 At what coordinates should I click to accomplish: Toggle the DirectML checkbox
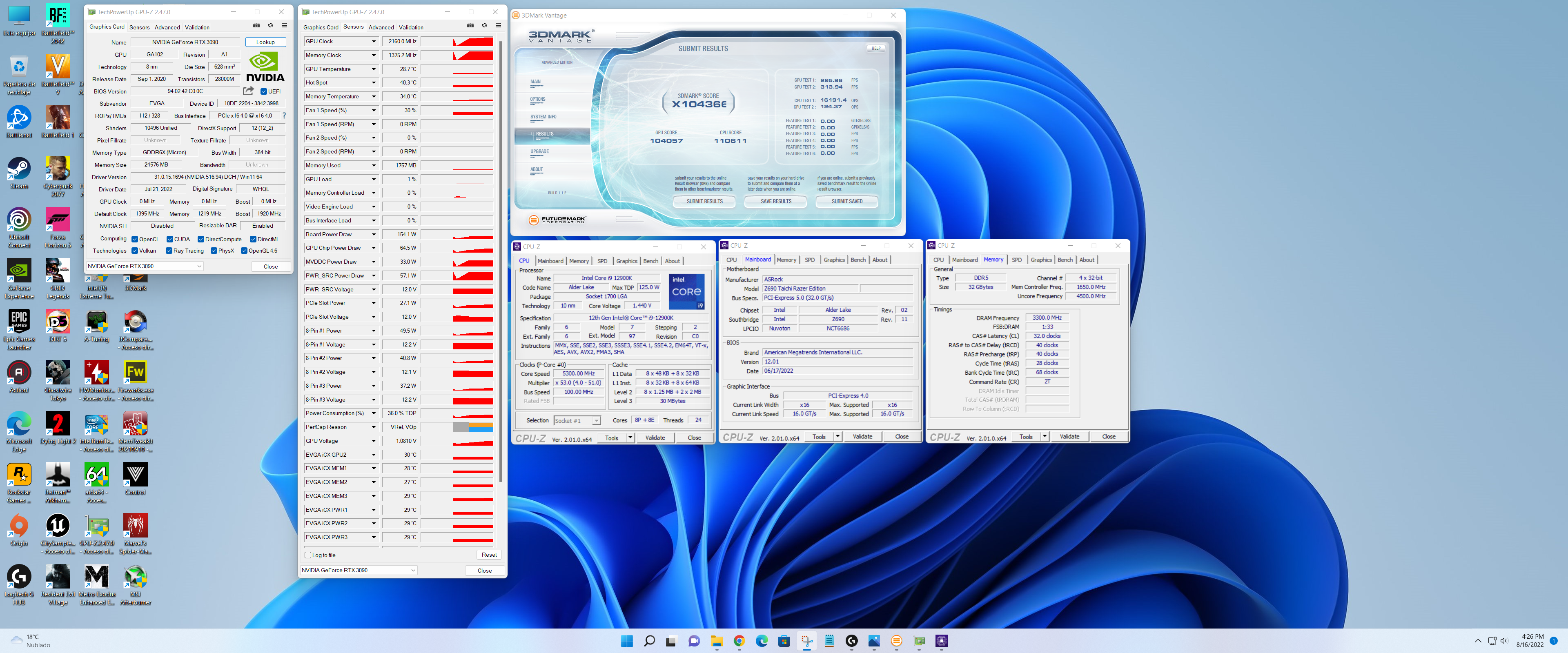[x=253, y=239]
